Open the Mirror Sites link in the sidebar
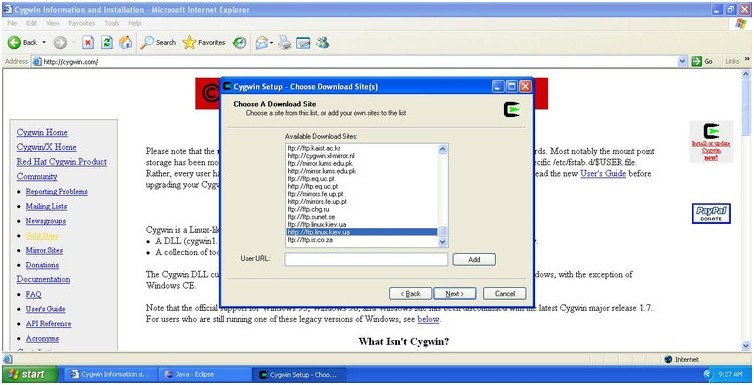754x385 pixels. click(x=44, y=250)
